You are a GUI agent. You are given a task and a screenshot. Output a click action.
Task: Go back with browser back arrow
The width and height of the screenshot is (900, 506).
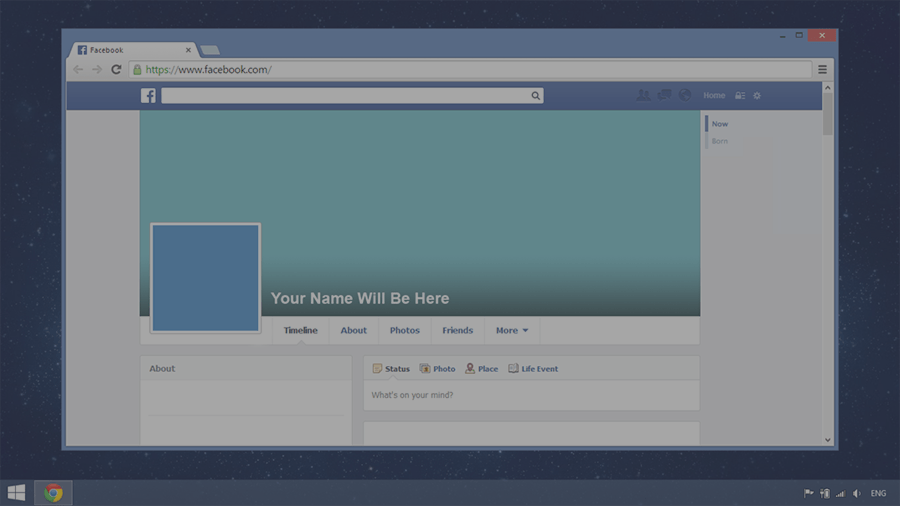click(78, 69)
